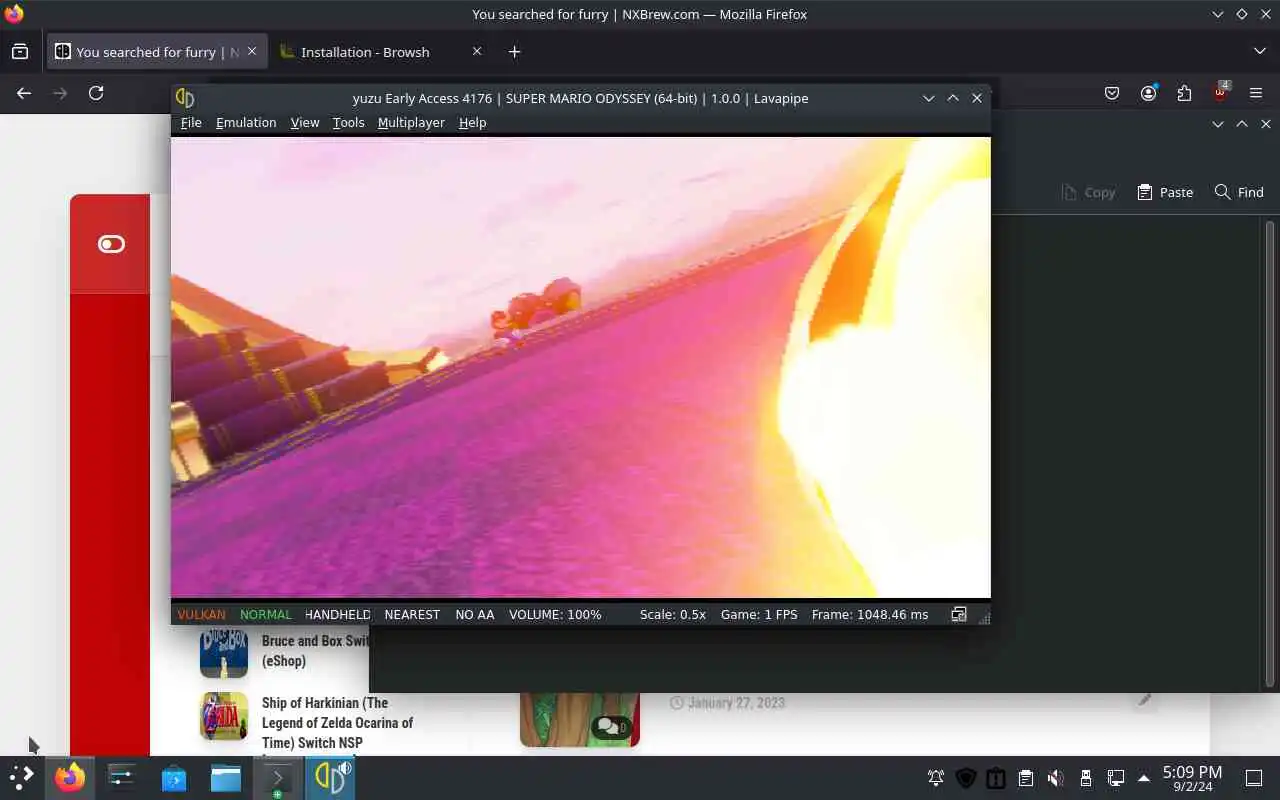Image resolution: width=1280 pixels, height=800 pixels.
Task: Click the yuzu taskbar icon
Action: 330,777
